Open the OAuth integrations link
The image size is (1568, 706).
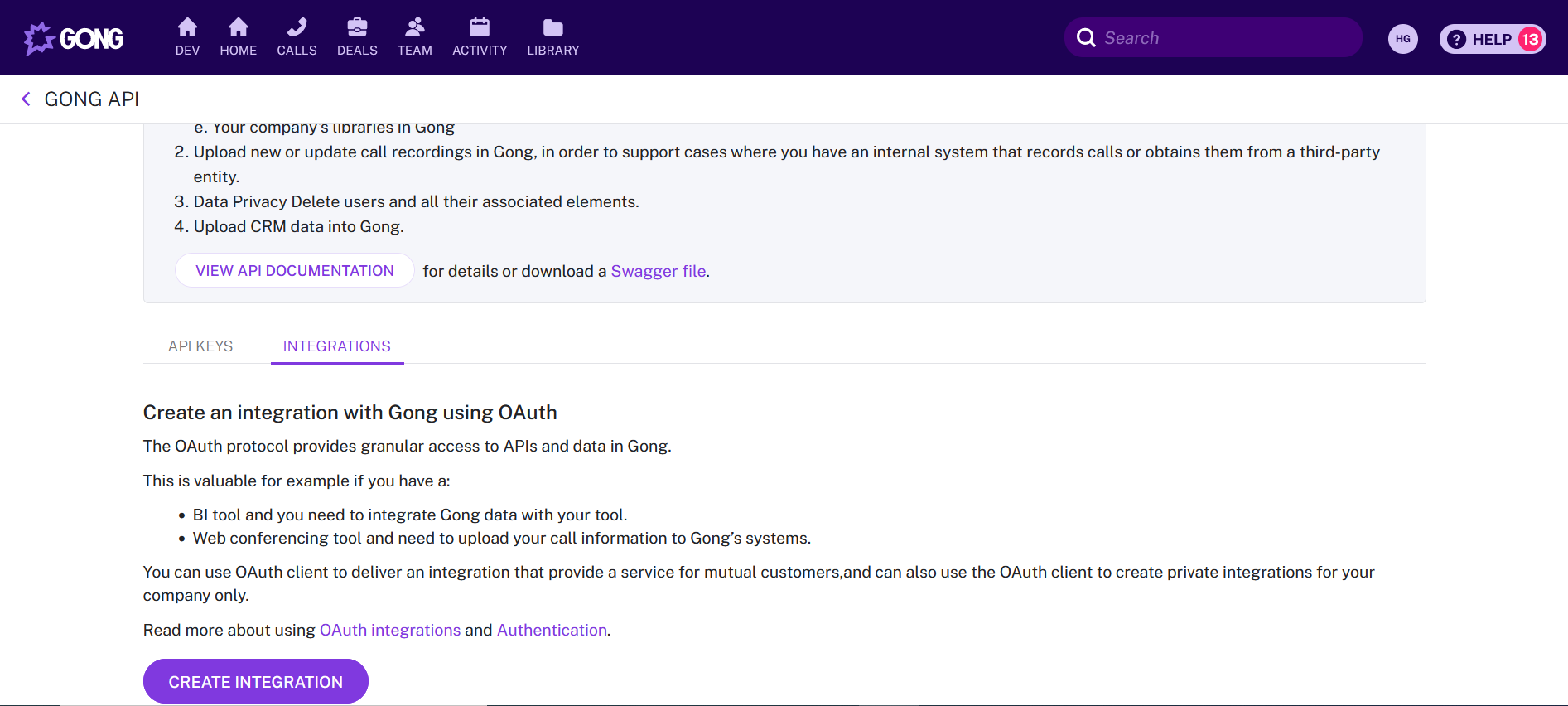click(390, 630)
